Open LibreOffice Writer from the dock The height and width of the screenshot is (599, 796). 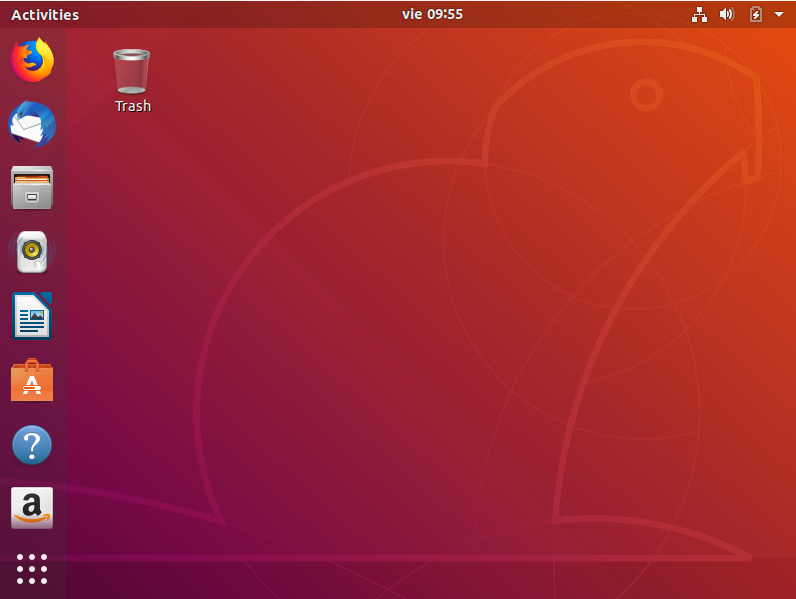click(x=32, y=316)
